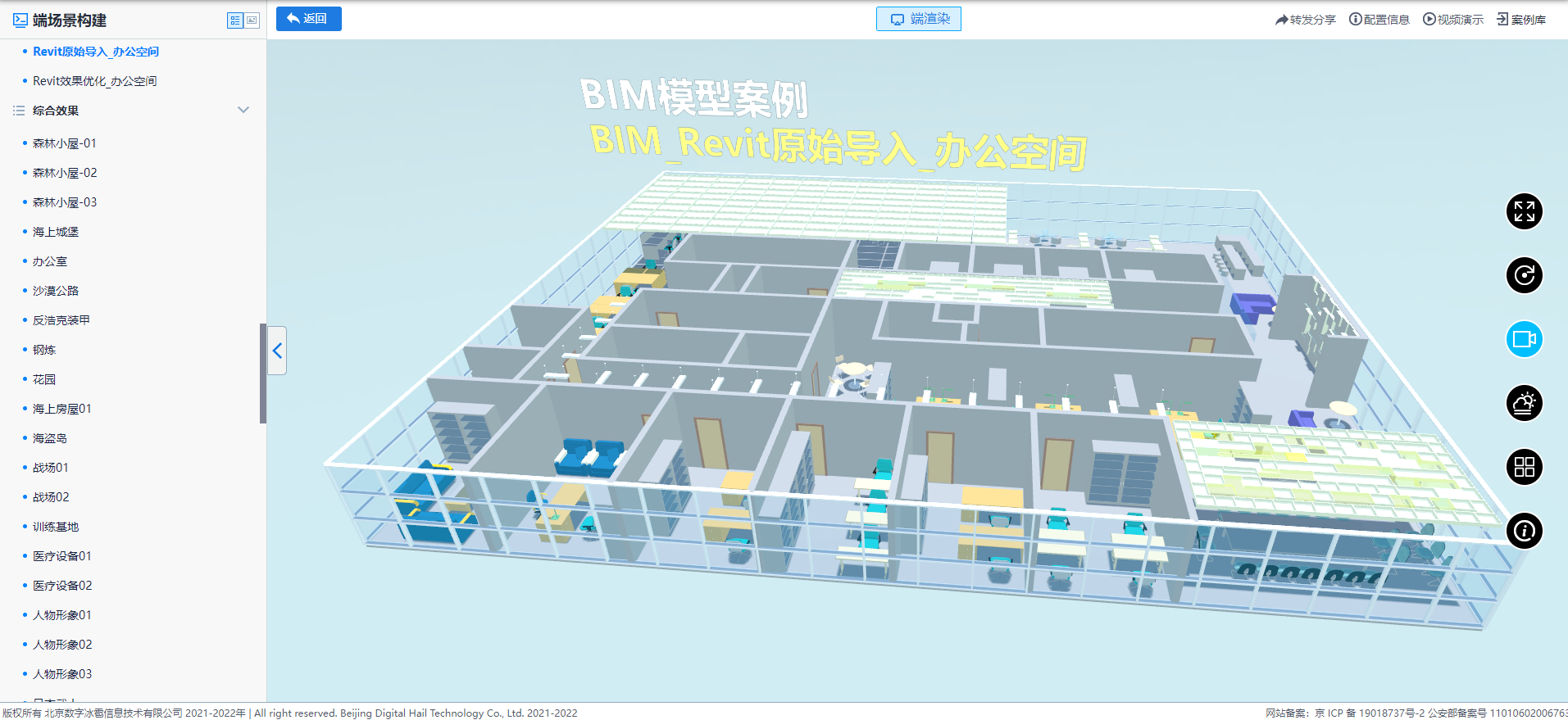Open 转发分享 share link
The width and height of the screenshot is (1568, 720).
pyautogui.click(x=1306, y=20)
